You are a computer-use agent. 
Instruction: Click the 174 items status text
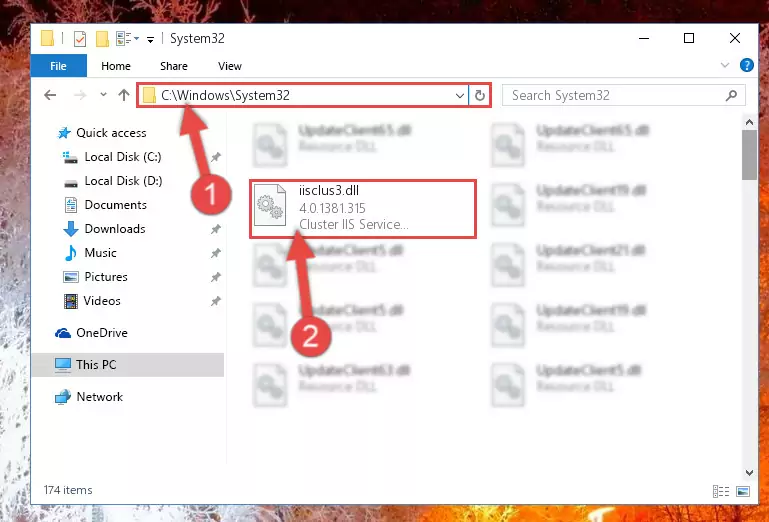pyautogui.click(x=68, y=490)
